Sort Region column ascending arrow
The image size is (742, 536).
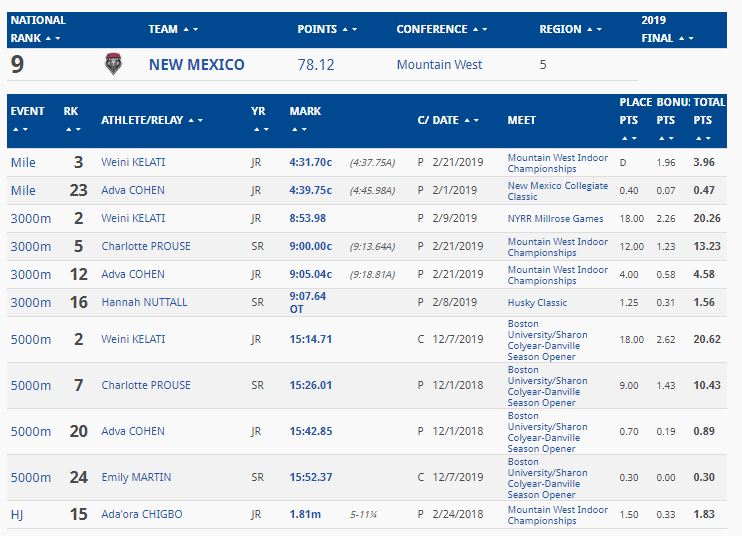(x=590, y=29)
